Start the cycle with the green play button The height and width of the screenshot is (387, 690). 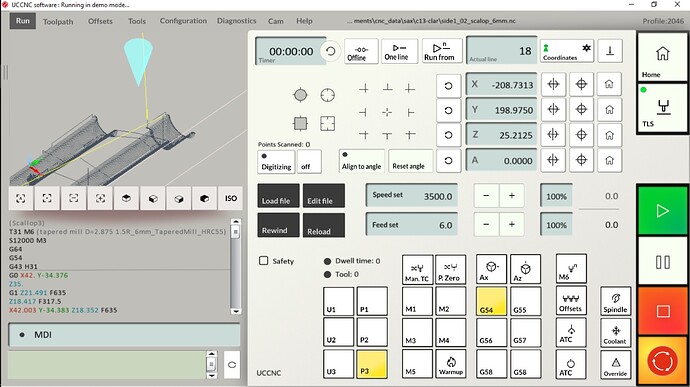(x=662, y=211)
